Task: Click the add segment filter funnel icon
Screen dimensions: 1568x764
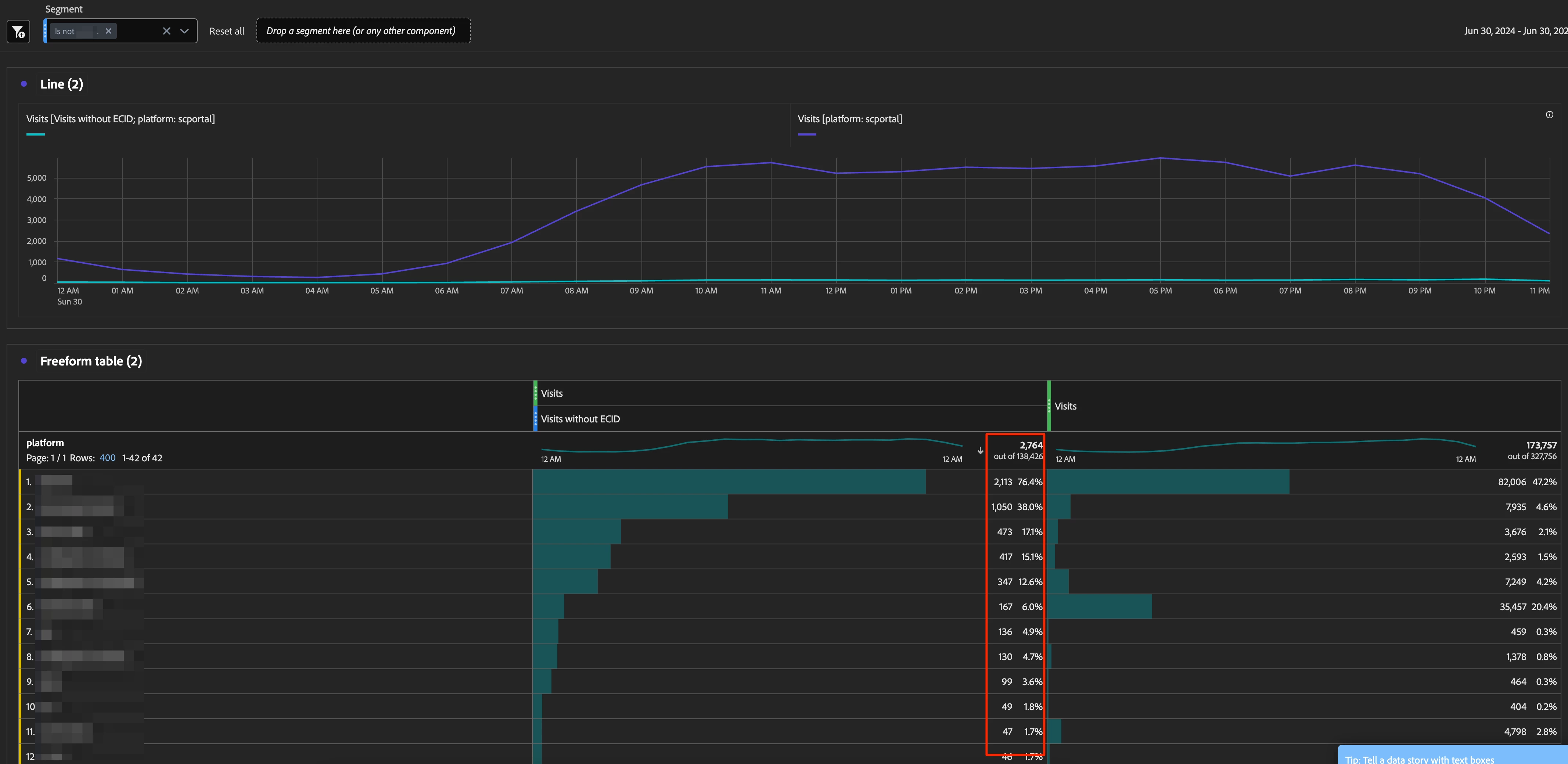Action: [x=18, y=31]
